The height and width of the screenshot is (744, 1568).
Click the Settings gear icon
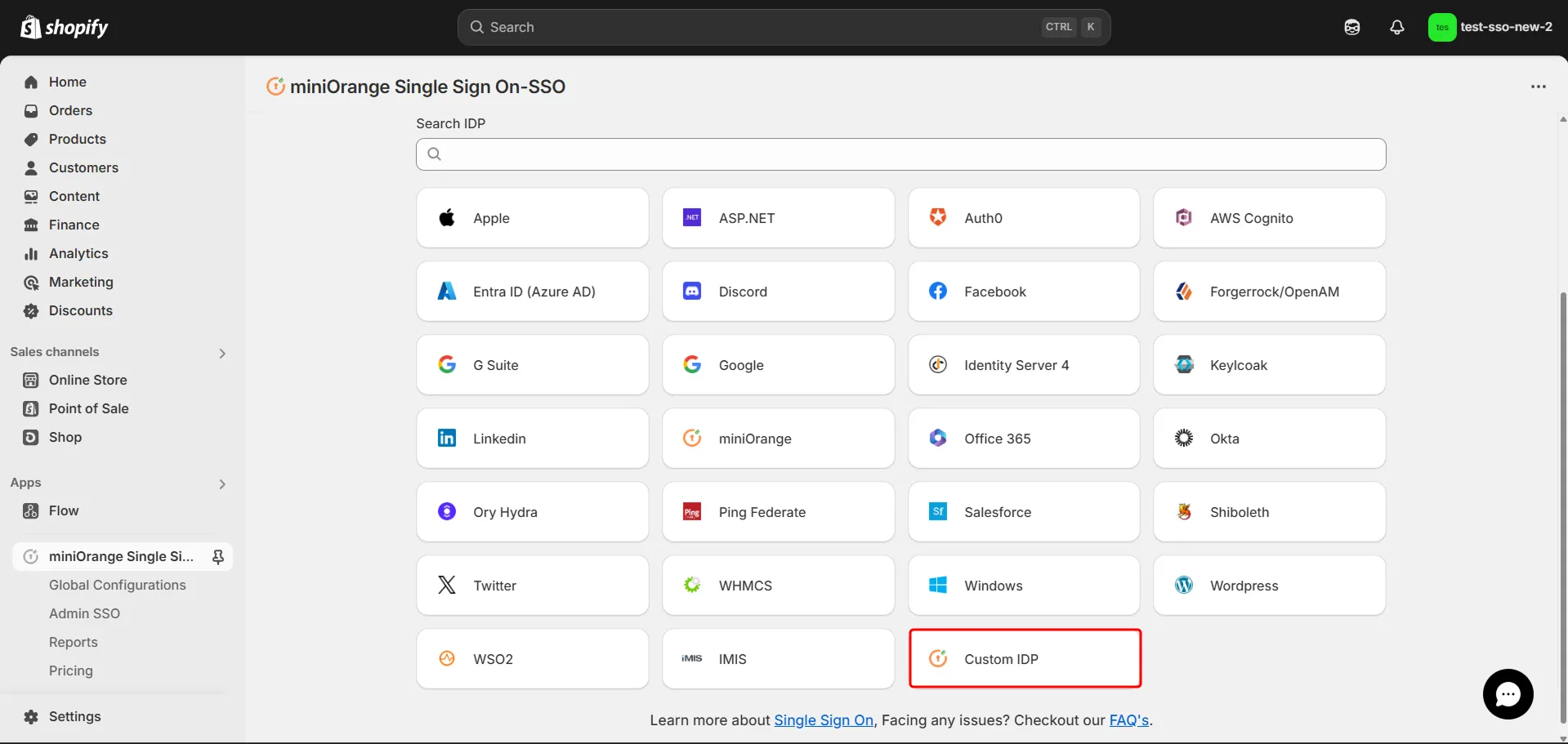point(31,716)
